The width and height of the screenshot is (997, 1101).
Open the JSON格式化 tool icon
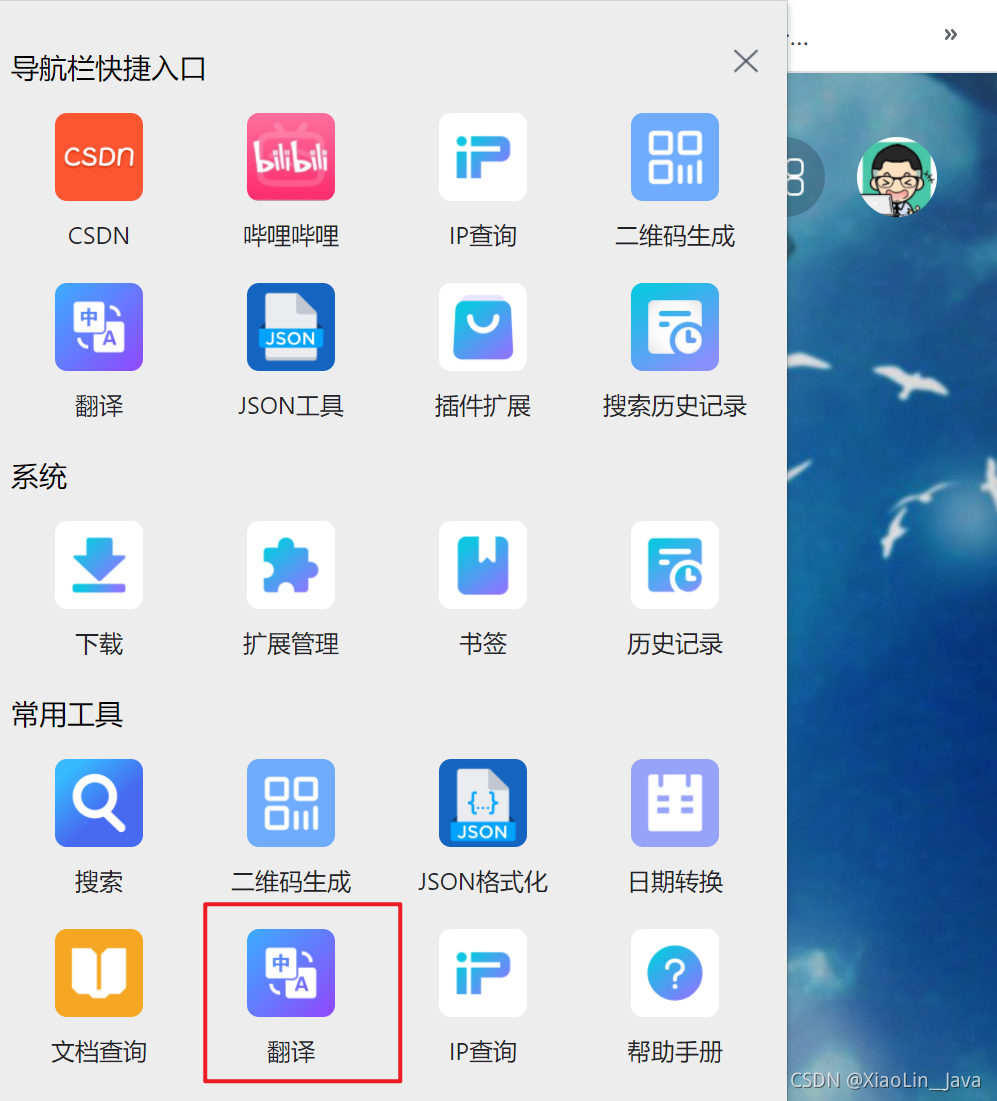pos(483,803)
